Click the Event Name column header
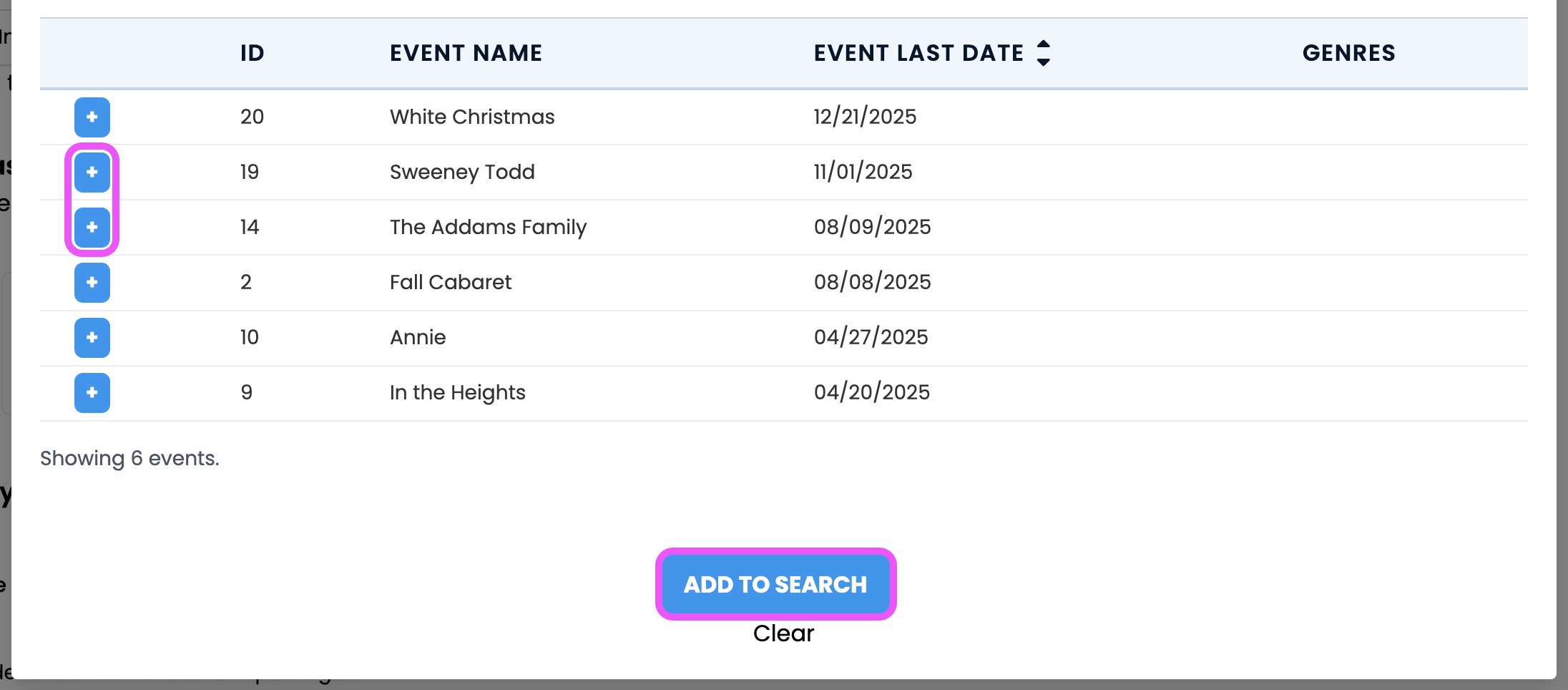 point(466,53)
